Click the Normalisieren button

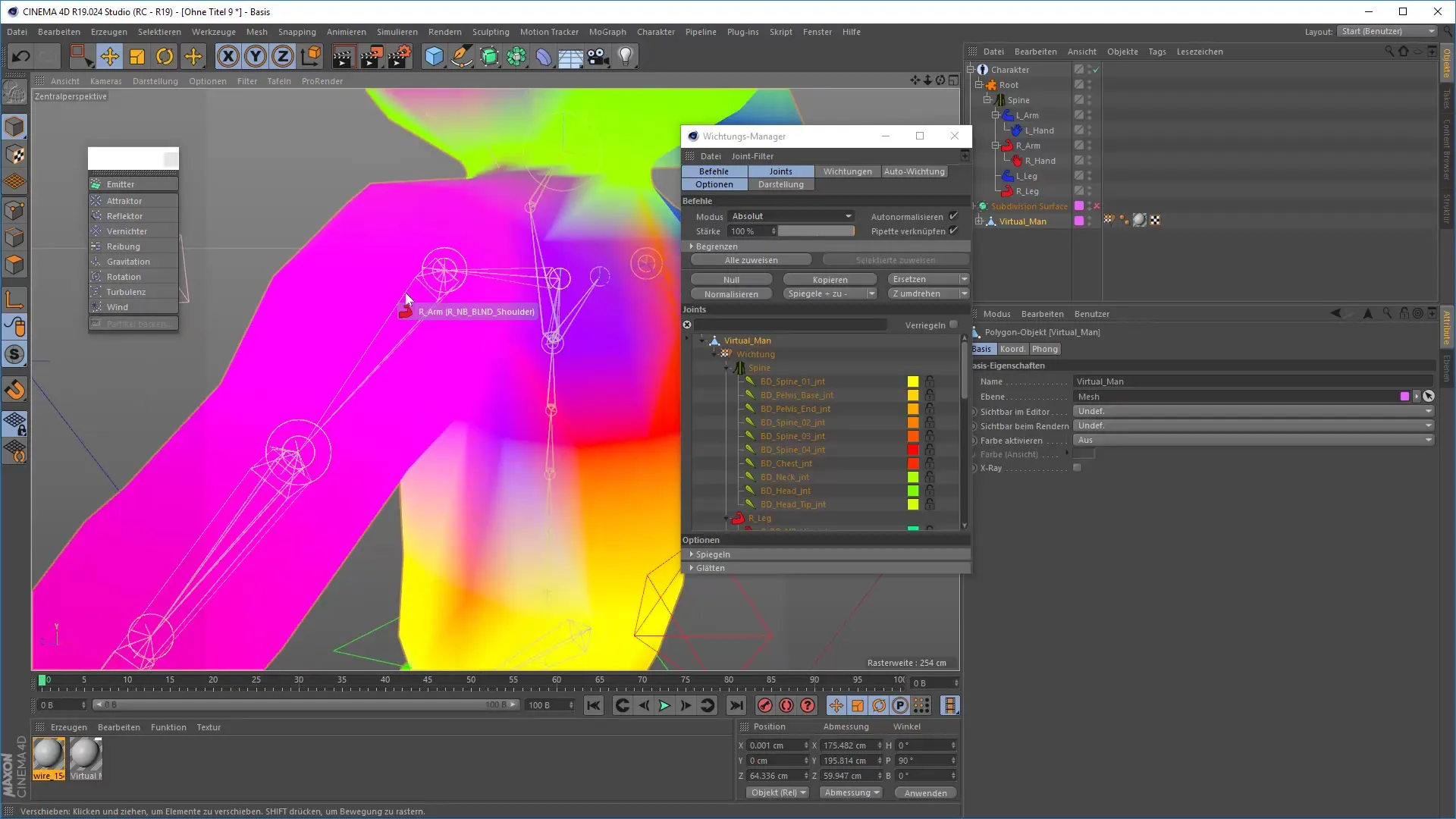point(731,293)
